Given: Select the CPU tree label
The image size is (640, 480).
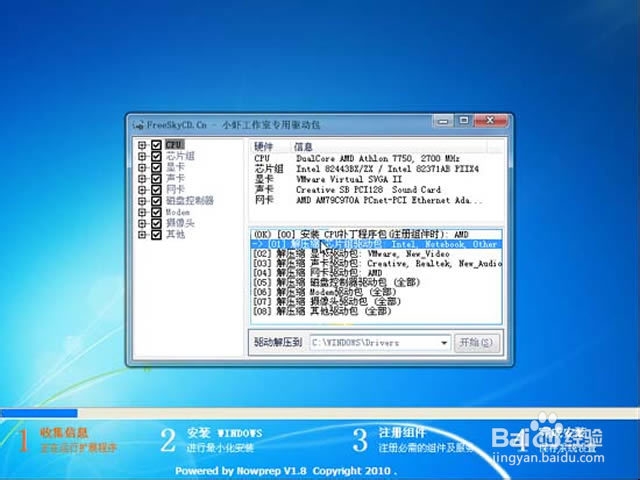Looking at the screenshot, I should point(175,145).
